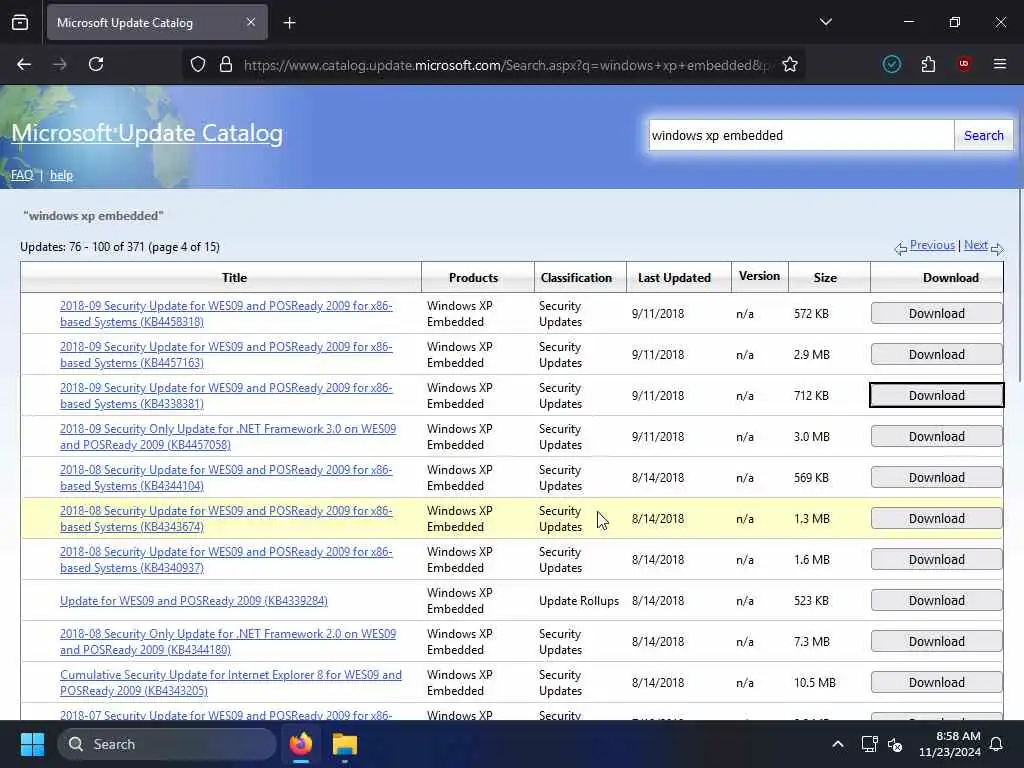Select the Microsoft Update Catalog tab

coord(157,23)
